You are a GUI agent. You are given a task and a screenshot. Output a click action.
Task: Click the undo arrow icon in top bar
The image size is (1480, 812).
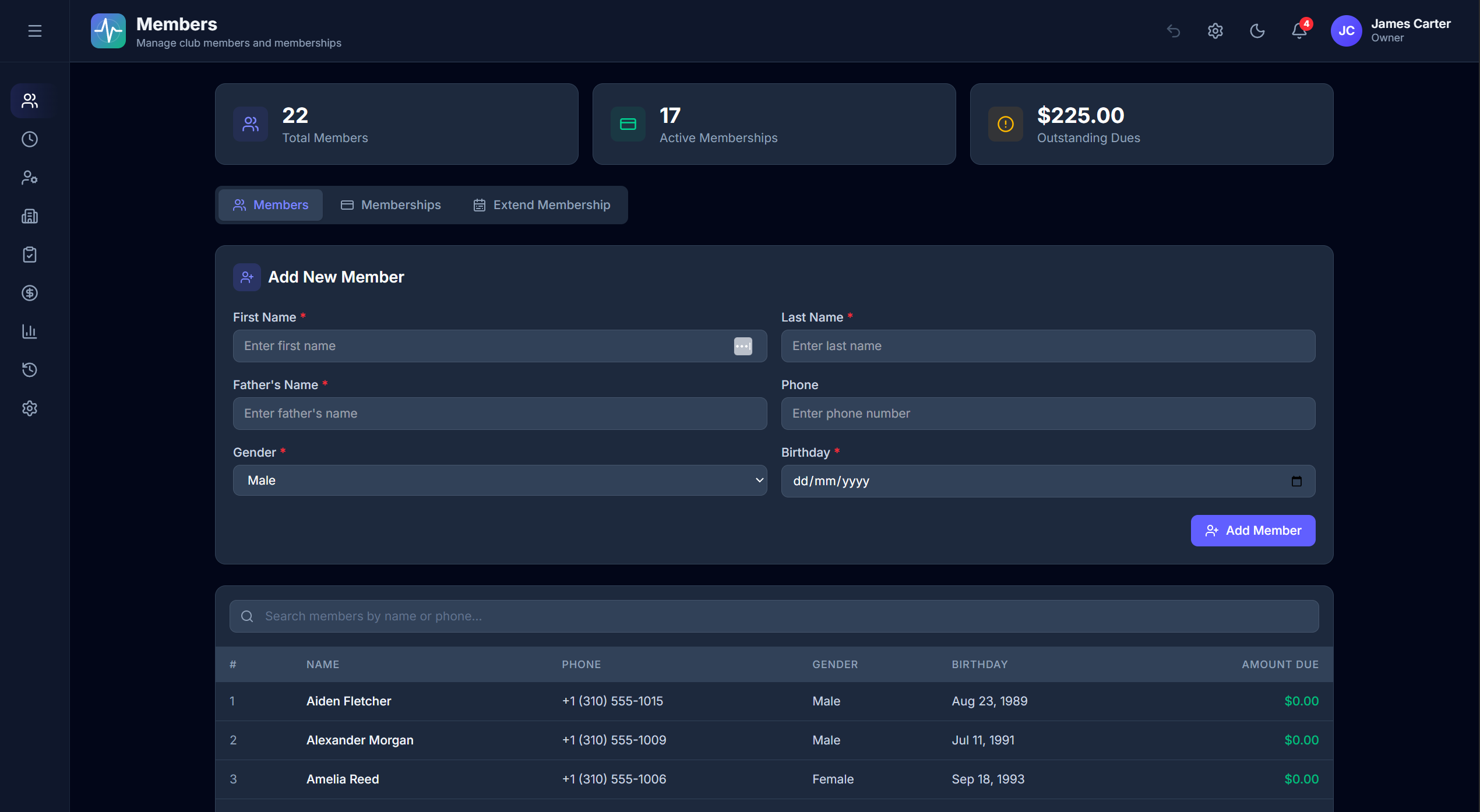pyautogui.click(x=1174, y=31)
